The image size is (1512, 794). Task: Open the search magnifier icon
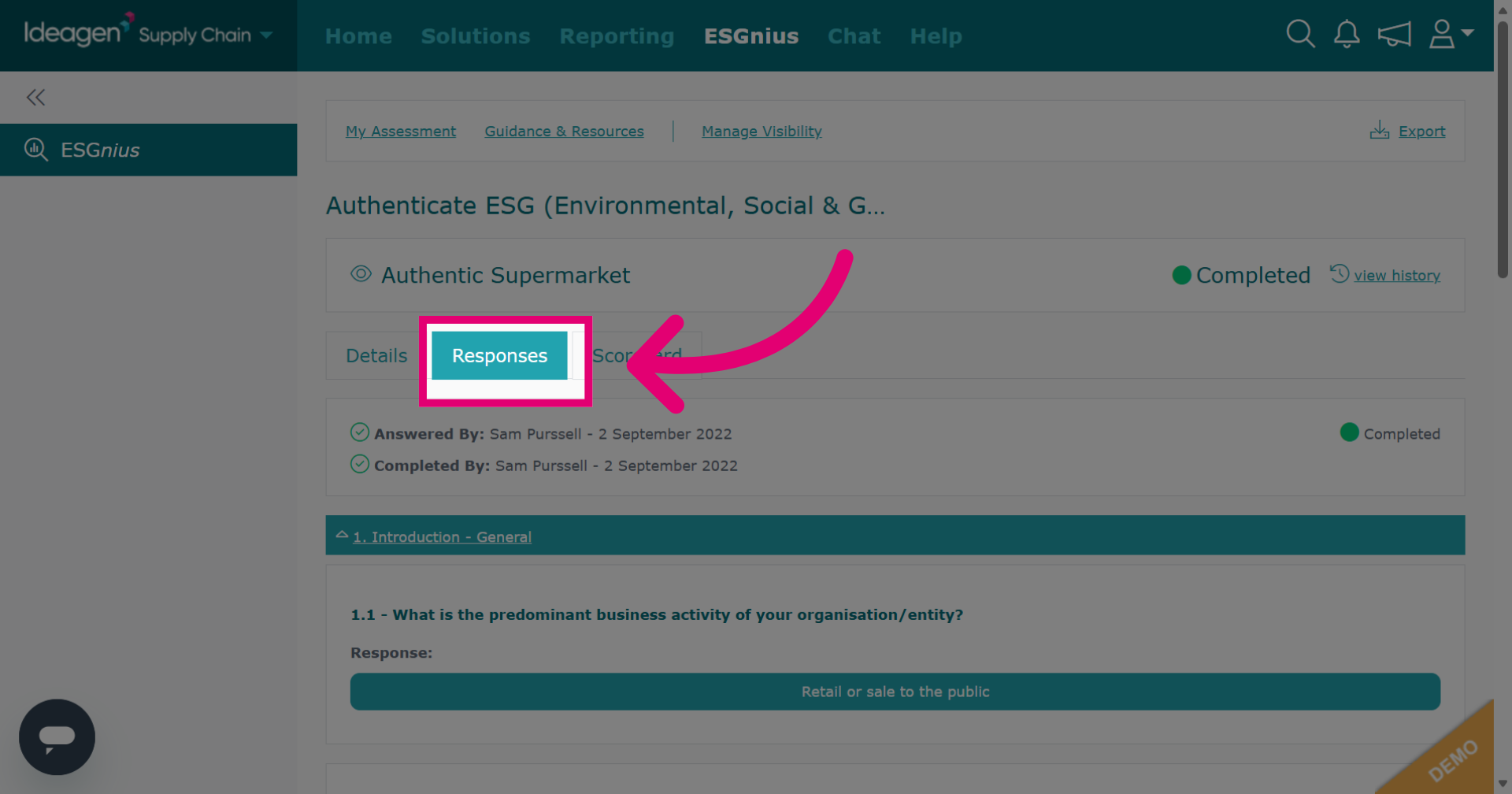[1300, 34]
